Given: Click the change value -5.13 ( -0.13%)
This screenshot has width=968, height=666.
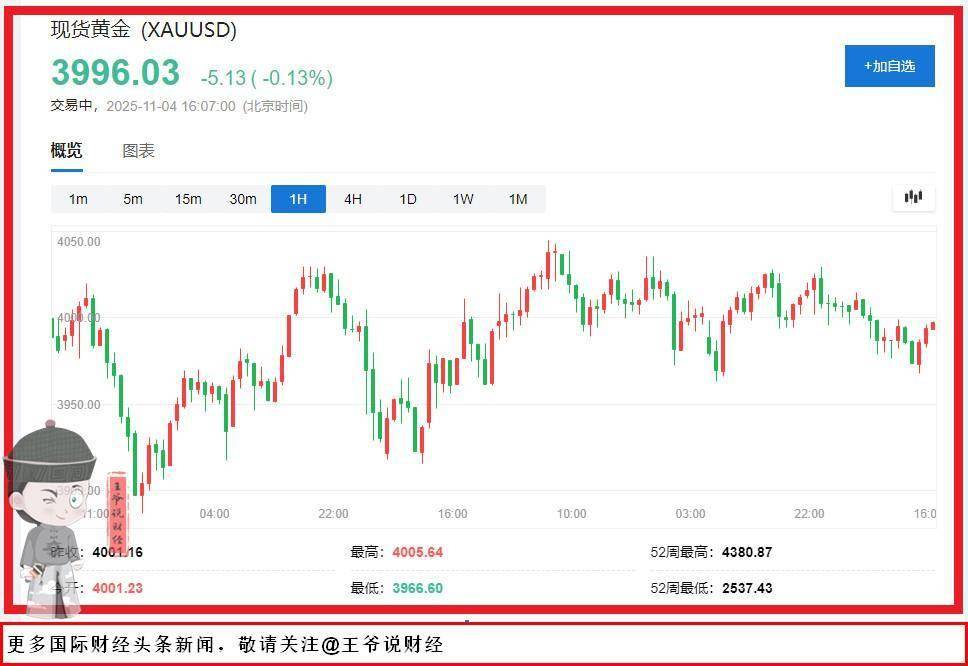Looking at the screenshot, I should (x=267, y=78).
